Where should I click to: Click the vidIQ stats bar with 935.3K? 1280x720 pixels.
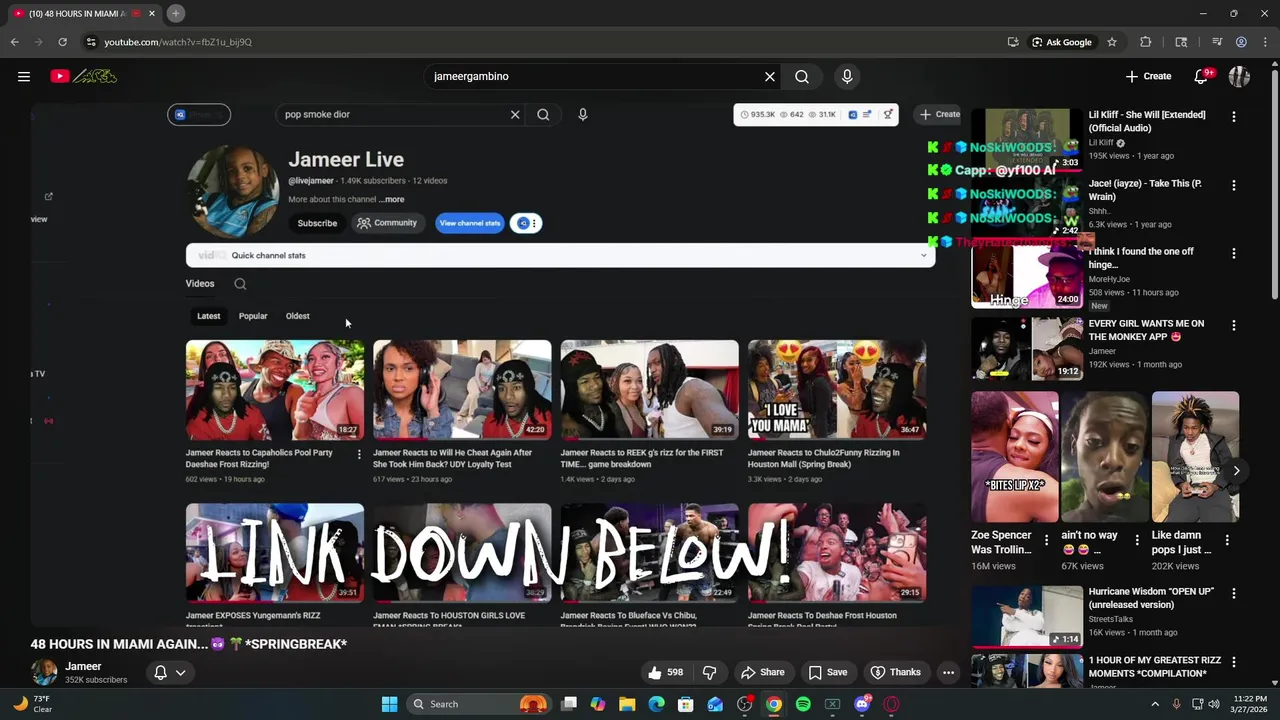(x=815, y=114)
